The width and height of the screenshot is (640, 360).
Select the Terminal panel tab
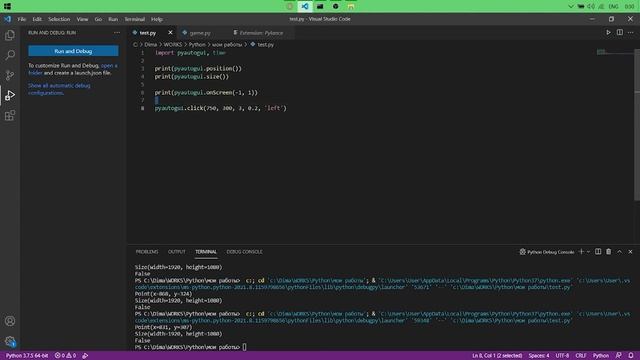[x=206, y=252]
